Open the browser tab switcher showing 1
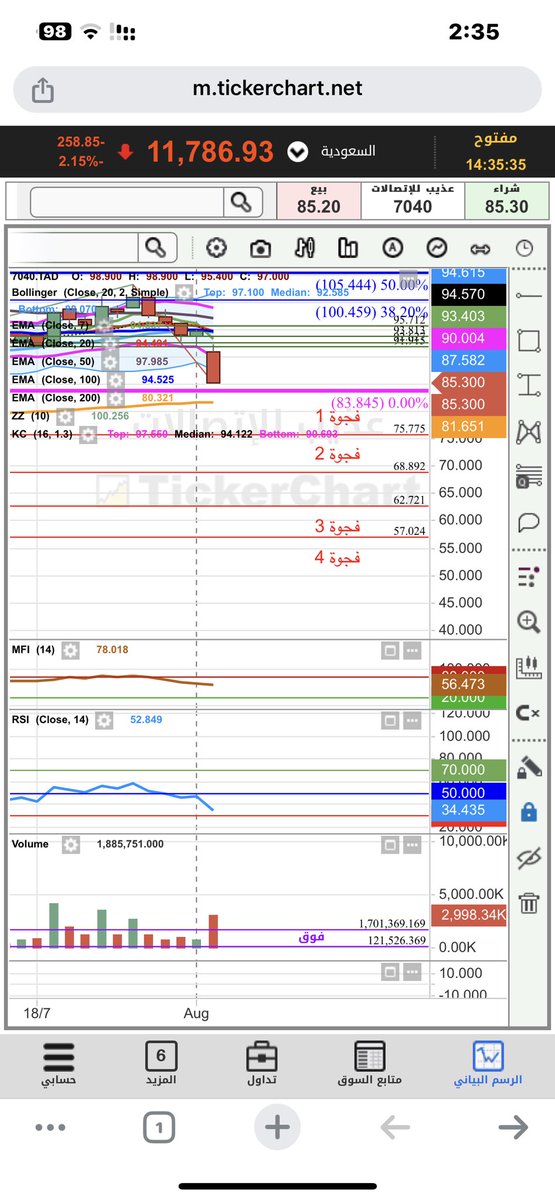The height and width of the screenshot is (1200, 555). [160, 1129]
